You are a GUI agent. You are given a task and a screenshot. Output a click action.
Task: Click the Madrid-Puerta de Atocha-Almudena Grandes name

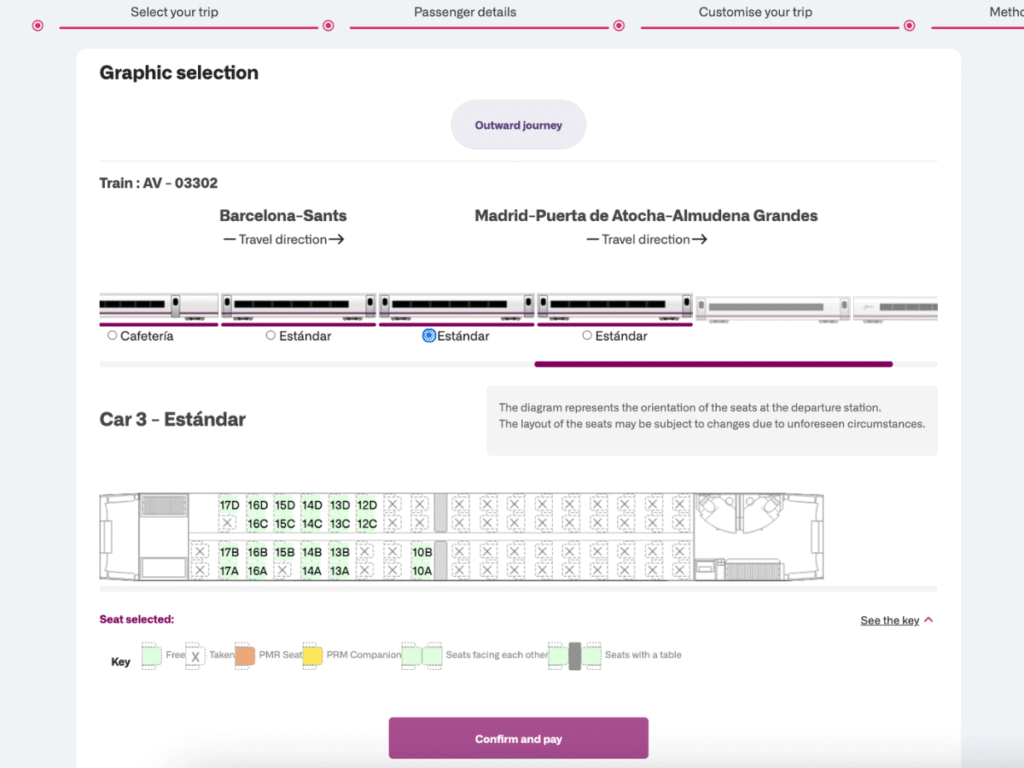646,216
